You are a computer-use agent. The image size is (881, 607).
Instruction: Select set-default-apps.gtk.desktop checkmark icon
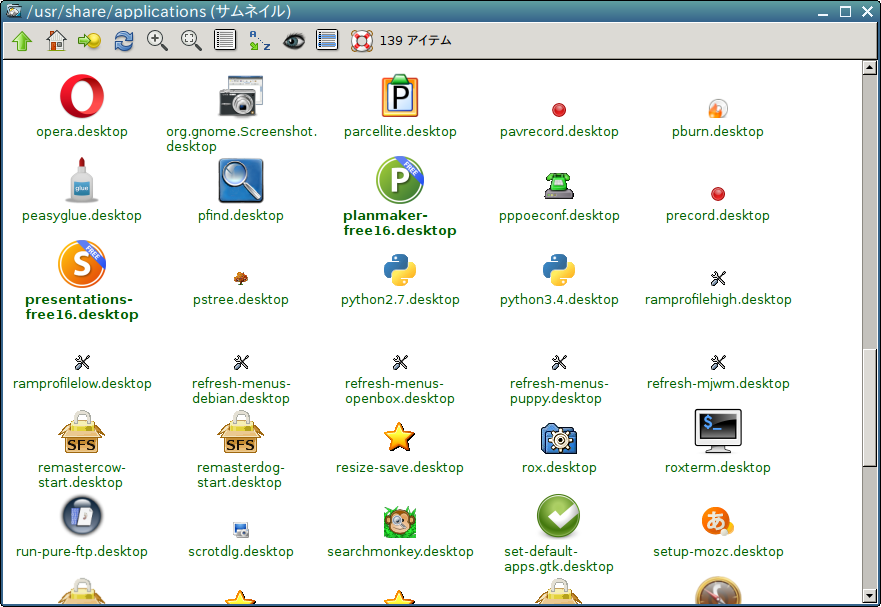pyautogui.click(x=559, y=516)
